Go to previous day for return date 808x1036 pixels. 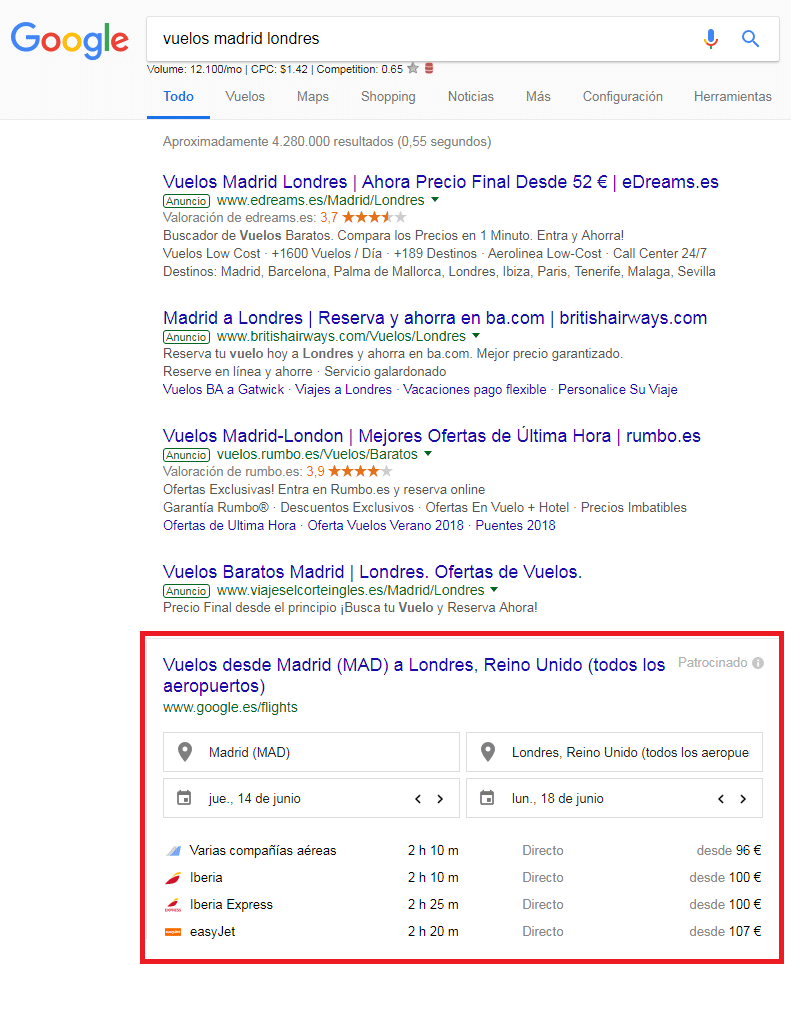click(x=721, y=799)
